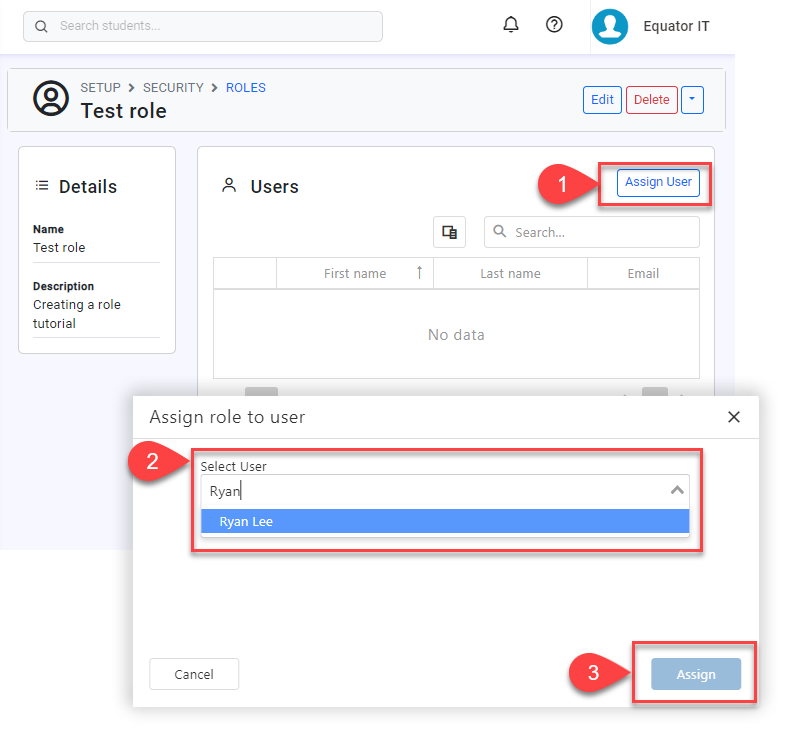Click the column chooser icon

(449, 232)
